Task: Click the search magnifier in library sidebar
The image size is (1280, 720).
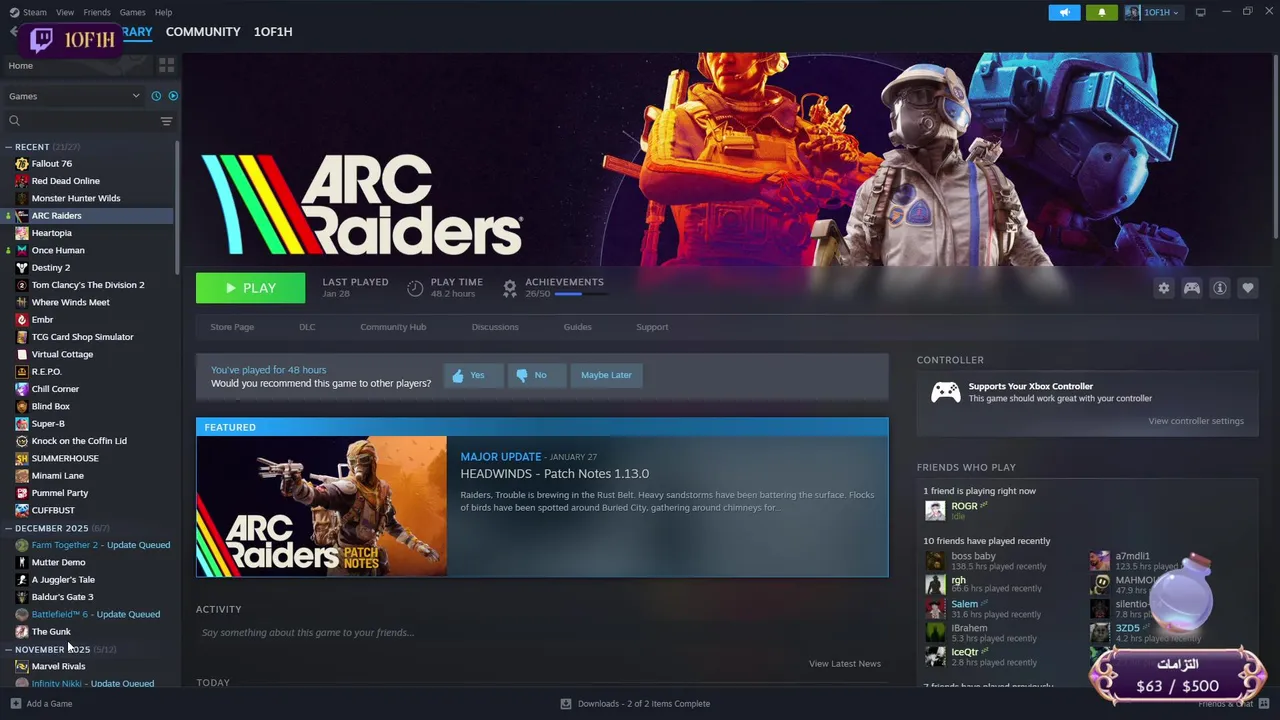Action: (x=14, y=121)
